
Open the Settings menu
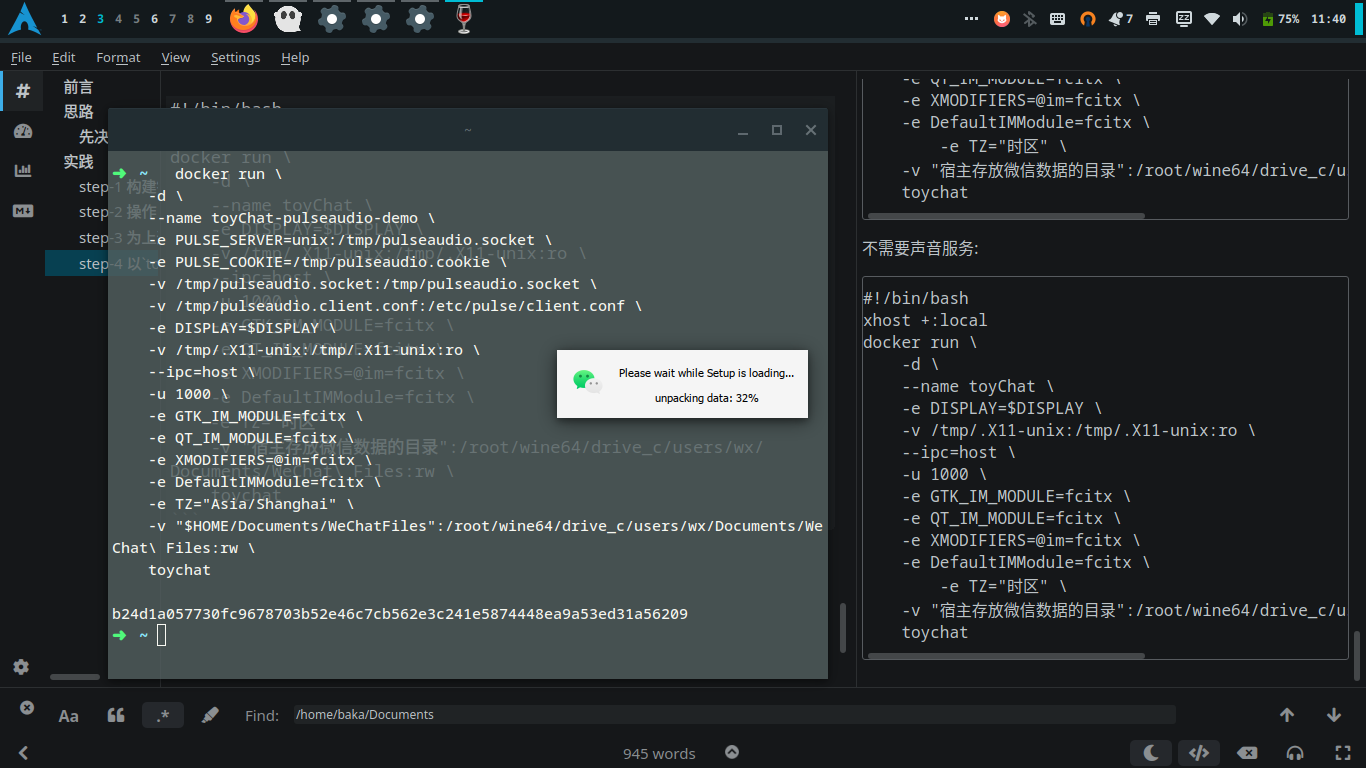pyautogui.click(x=235, y=58)
